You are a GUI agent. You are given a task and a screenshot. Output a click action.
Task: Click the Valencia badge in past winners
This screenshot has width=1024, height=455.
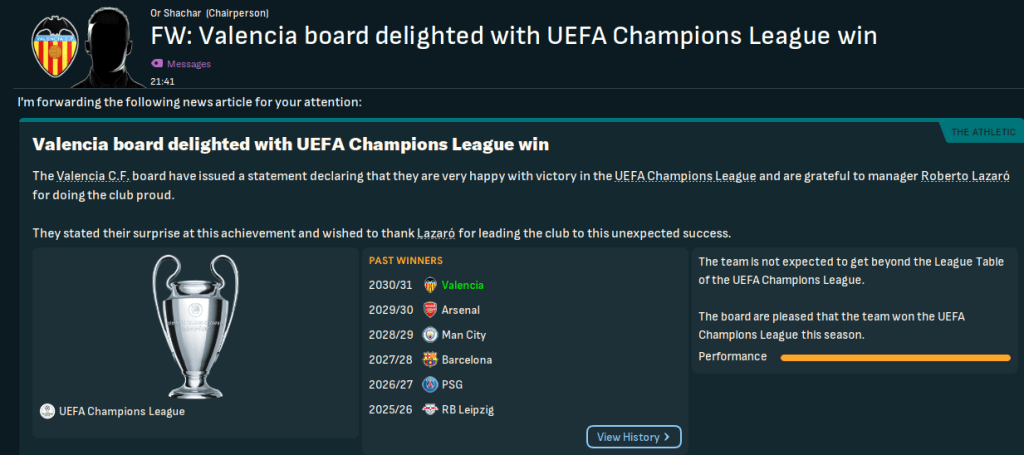pyautogui.click(x=430, y=285)
